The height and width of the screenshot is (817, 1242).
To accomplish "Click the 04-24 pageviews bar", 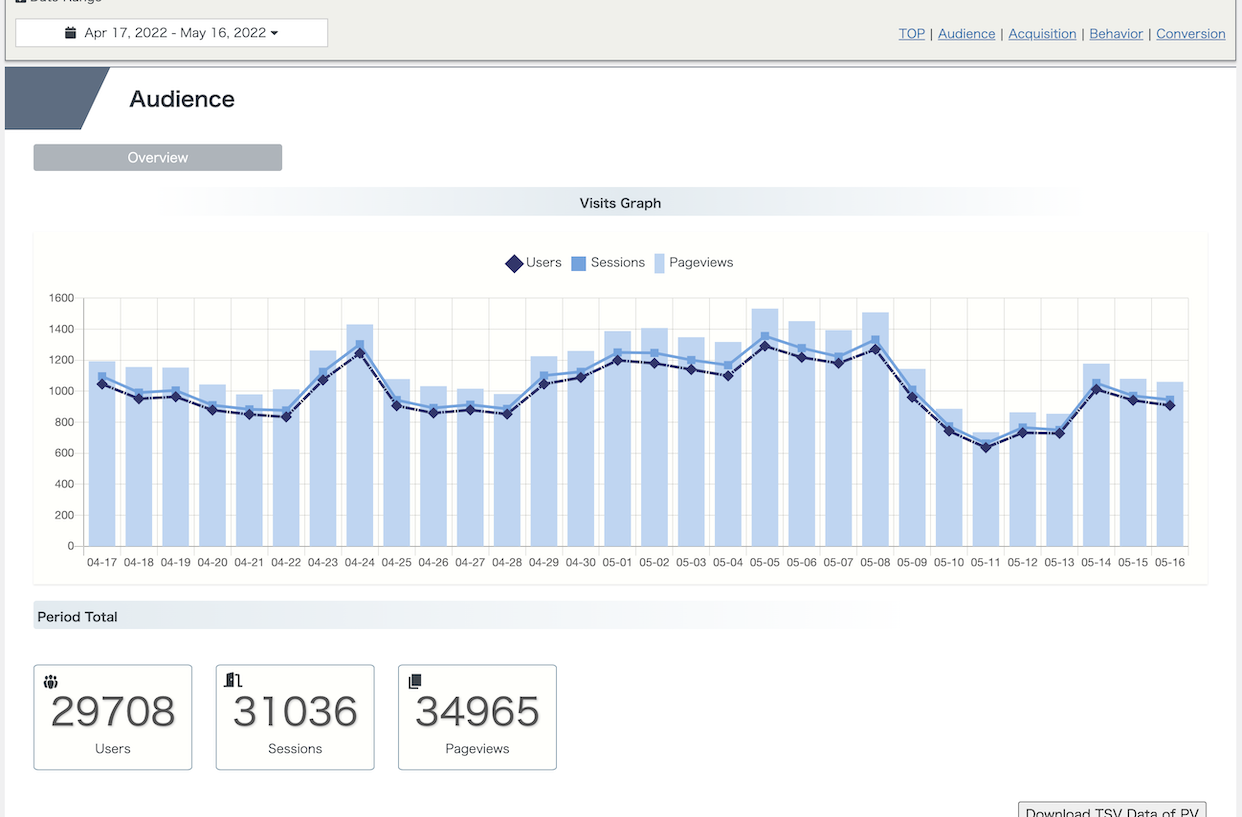I will pos(360,435).
